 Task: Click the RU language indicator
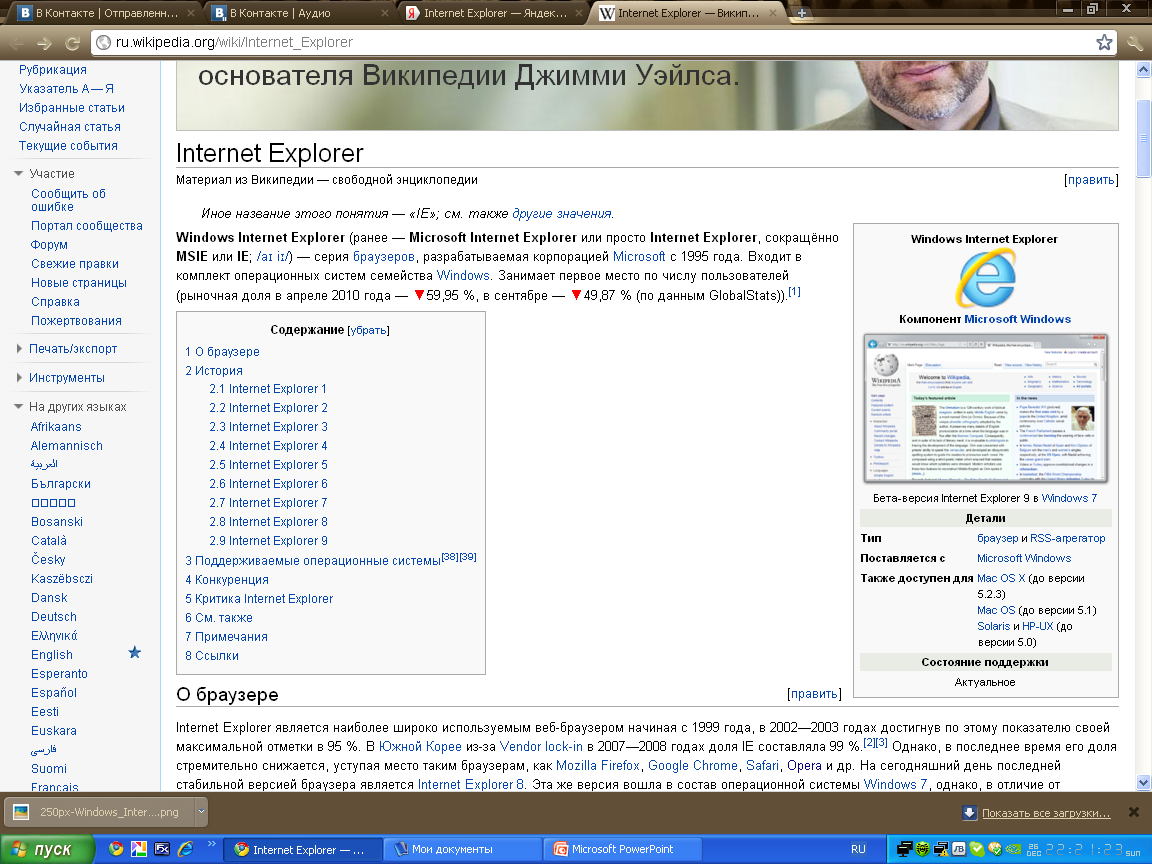tap(858, 849)
